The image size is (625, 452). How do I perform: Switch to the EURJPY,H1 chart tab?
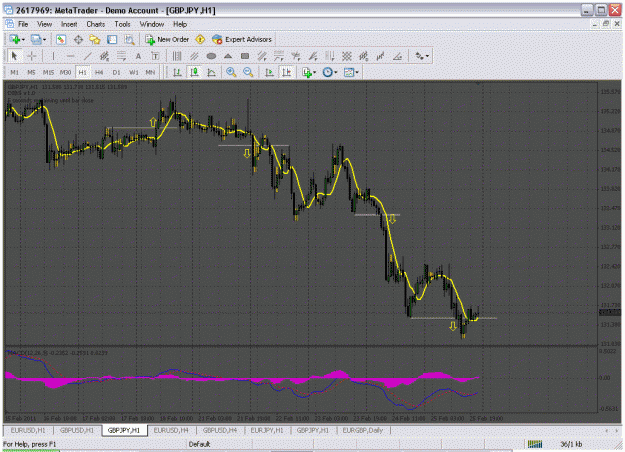coord(267,430)
